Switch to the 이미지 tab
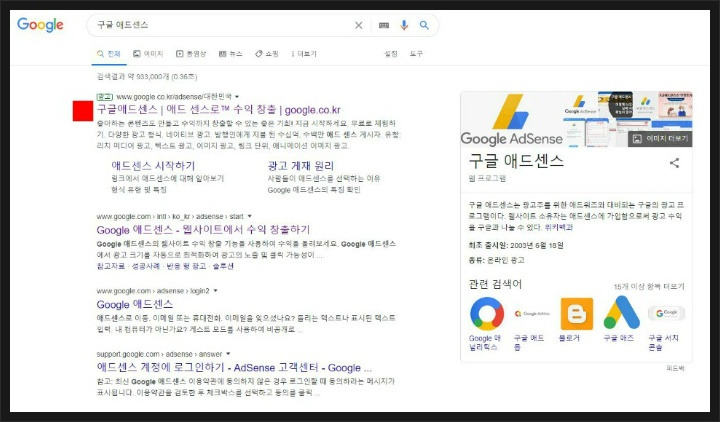Screen dimensions: 720x422 (x=148, y=54)
